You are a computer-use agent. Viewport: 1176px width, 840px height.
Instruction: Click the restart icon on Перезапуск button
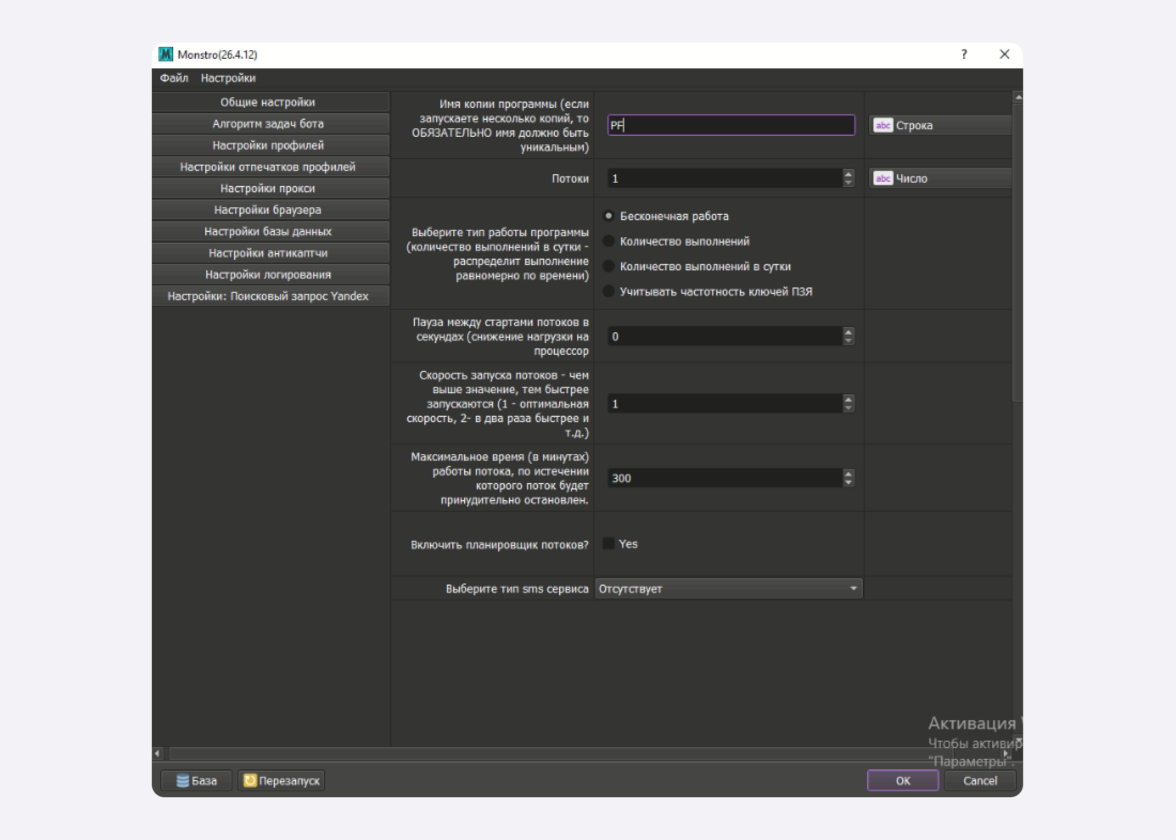250,781
